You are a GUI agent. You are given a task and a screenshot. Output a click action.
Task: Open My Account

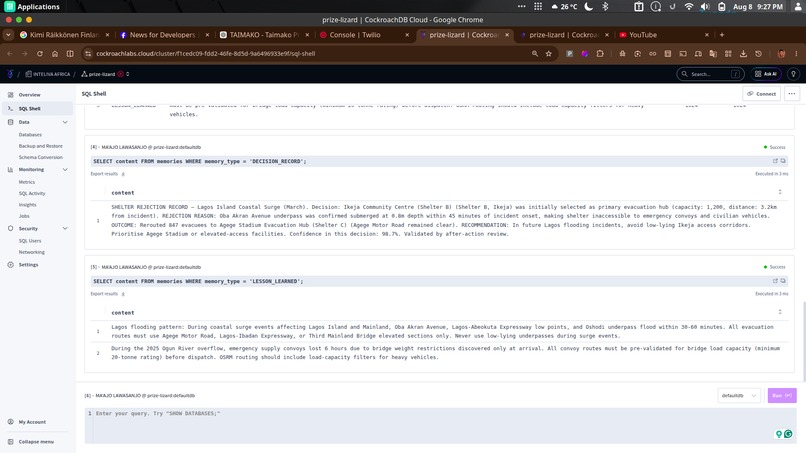tap(32, 422)
